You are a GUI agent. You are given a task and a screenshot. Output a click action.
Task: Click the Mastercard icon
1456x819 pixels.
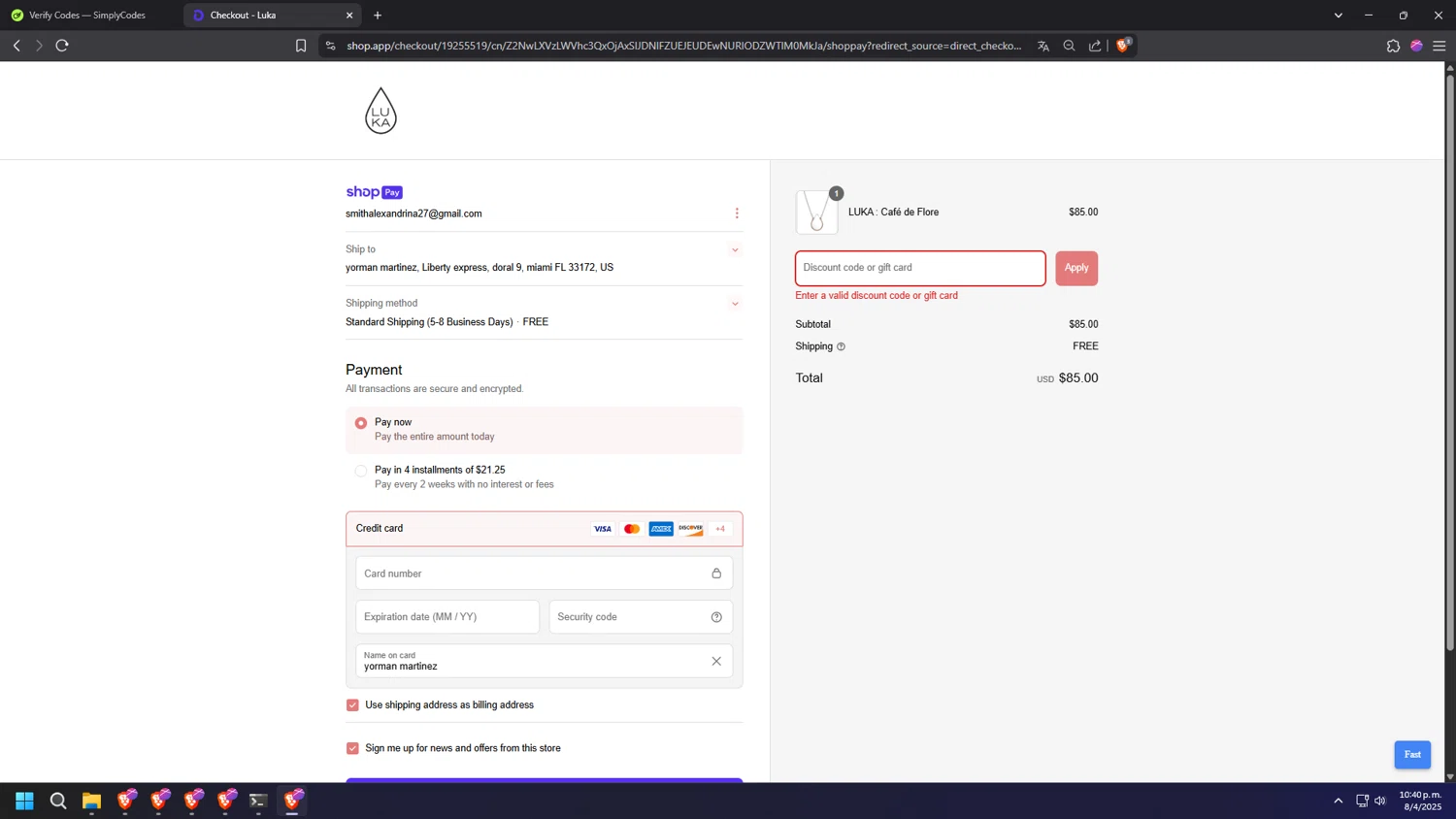(x=632, y=529)
